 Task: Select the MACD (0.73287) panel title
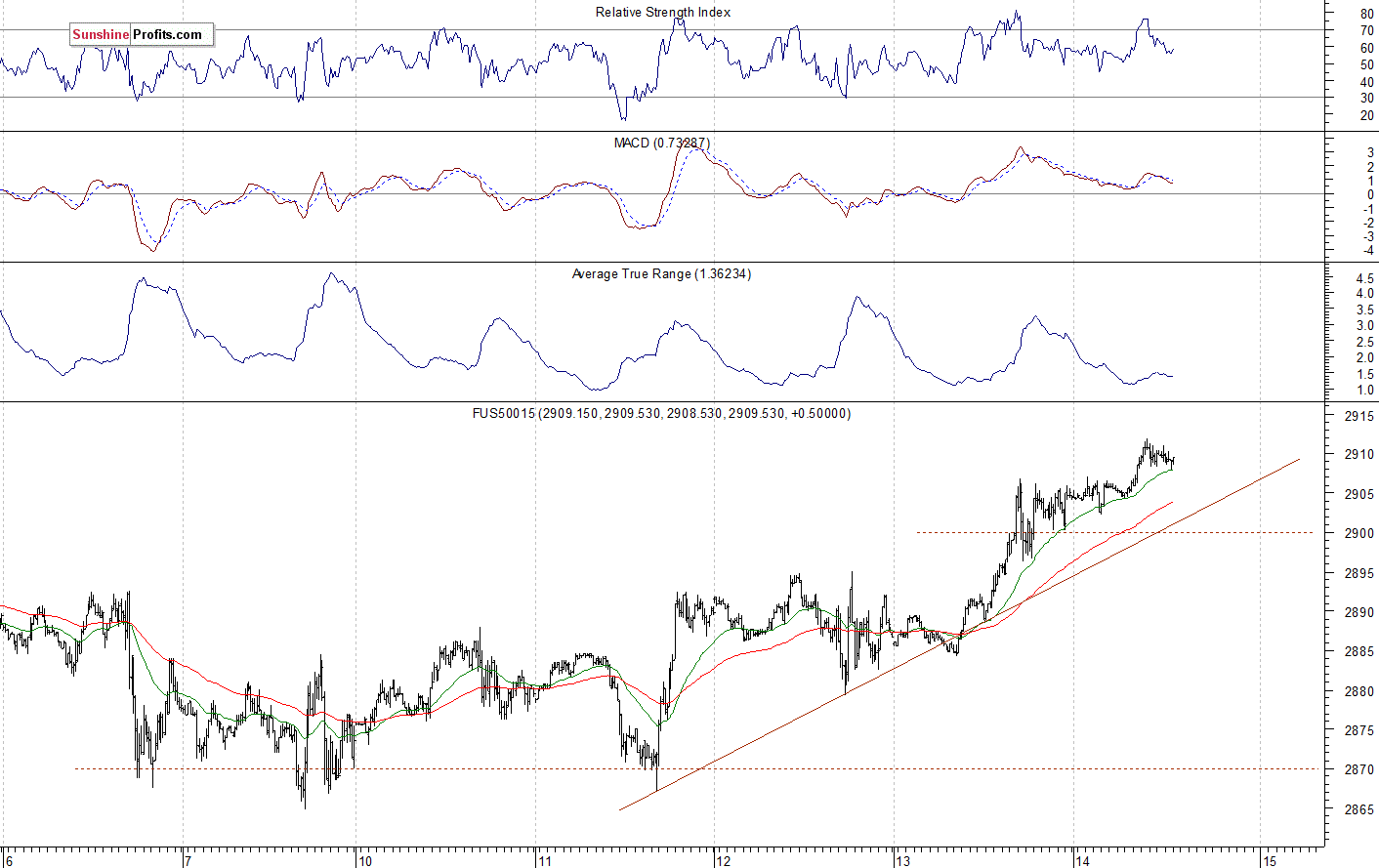662,144
